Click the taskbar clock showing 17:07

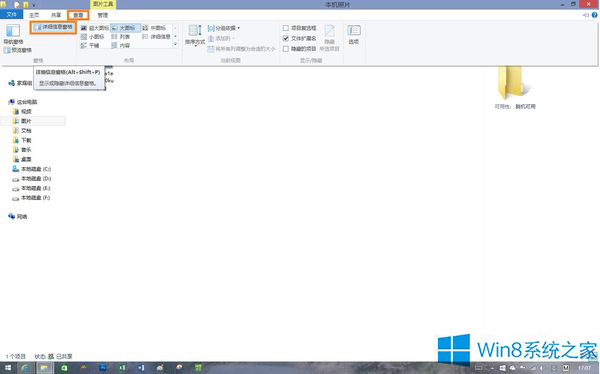pyautogui.click(x=585, y=368)
